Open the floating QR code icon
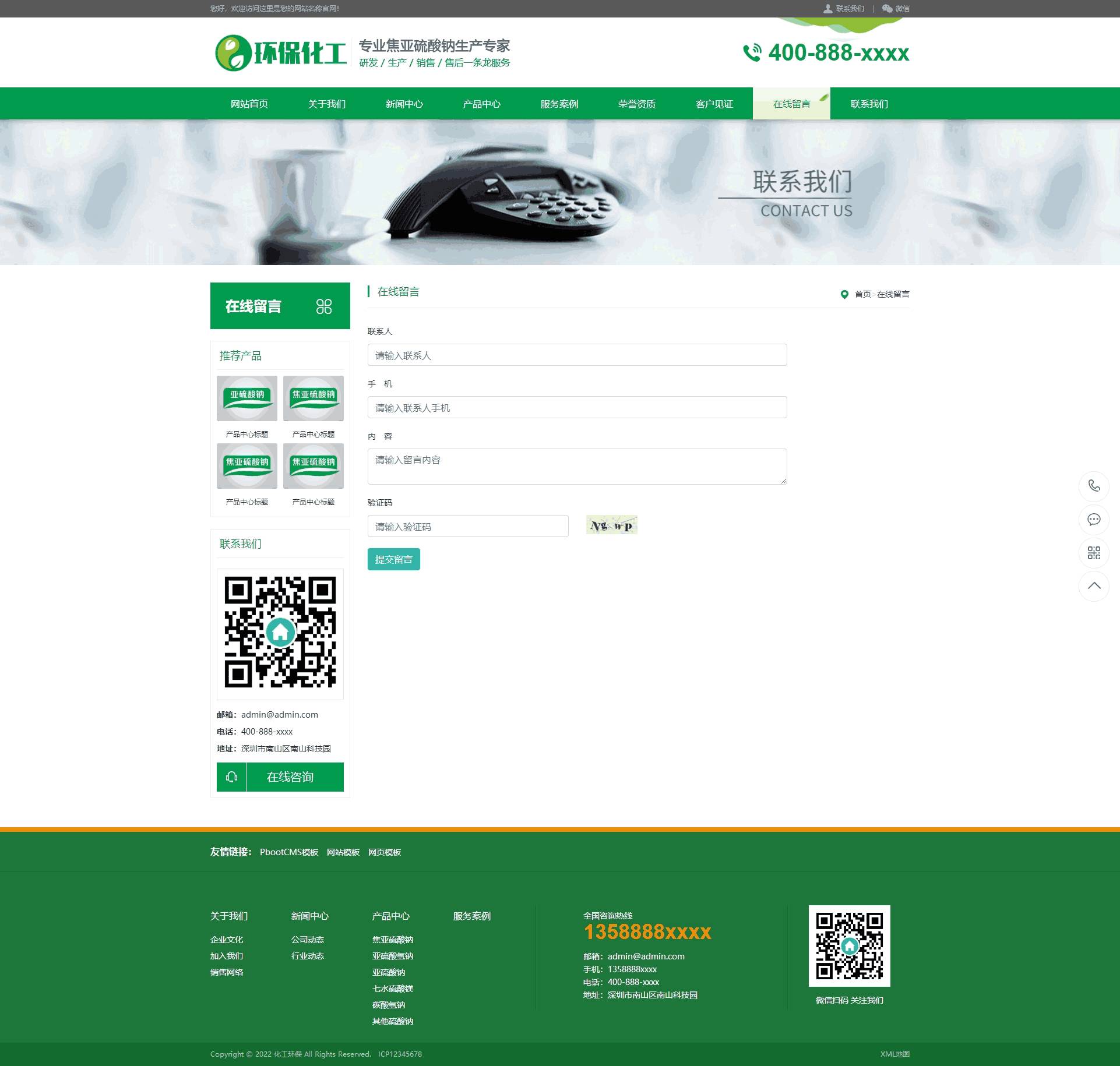 [1094, 553]
